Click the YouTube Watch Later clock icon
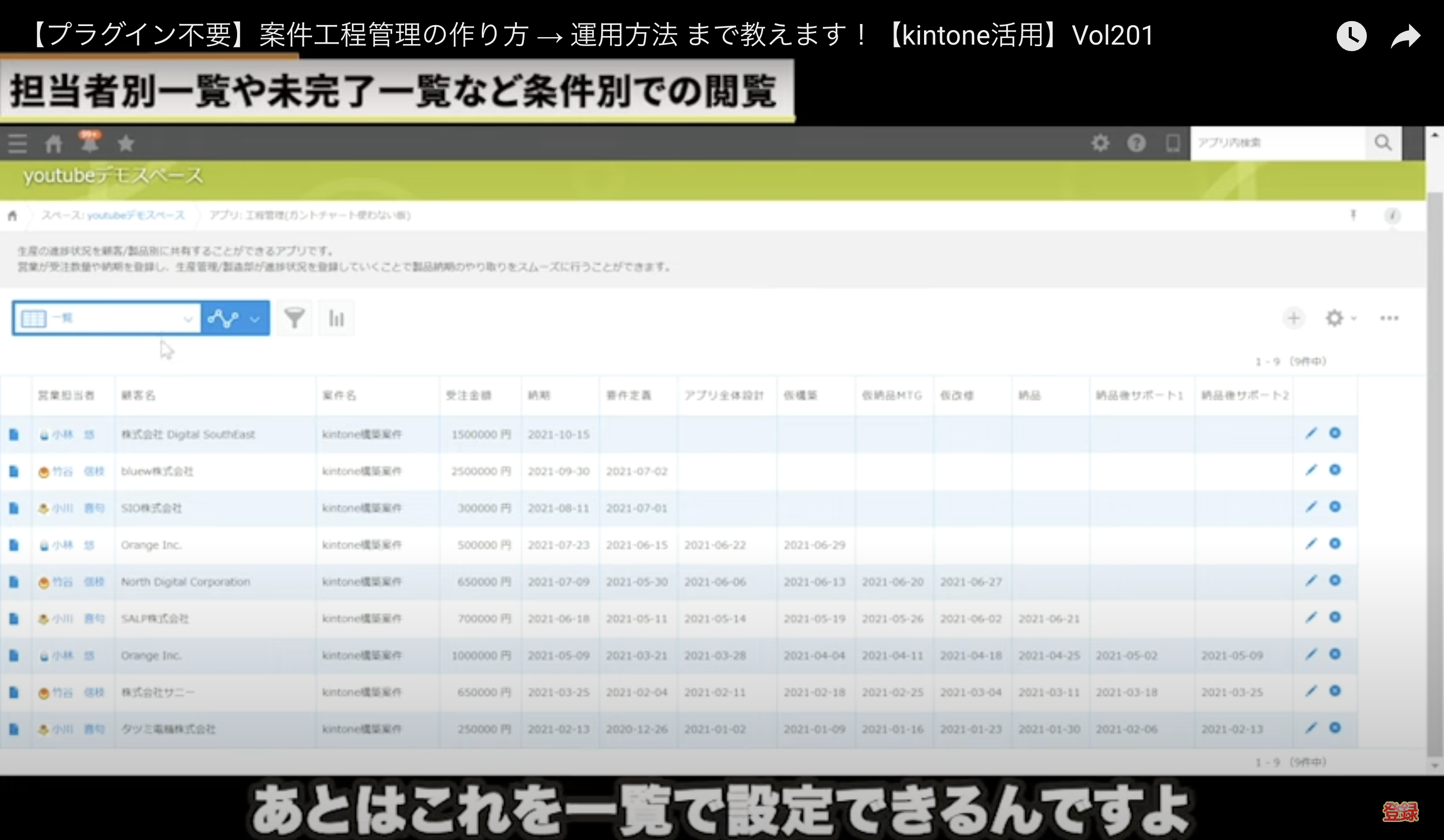Image resolution: width=1444 pixels, height=840 pixels. point(1351,37)
